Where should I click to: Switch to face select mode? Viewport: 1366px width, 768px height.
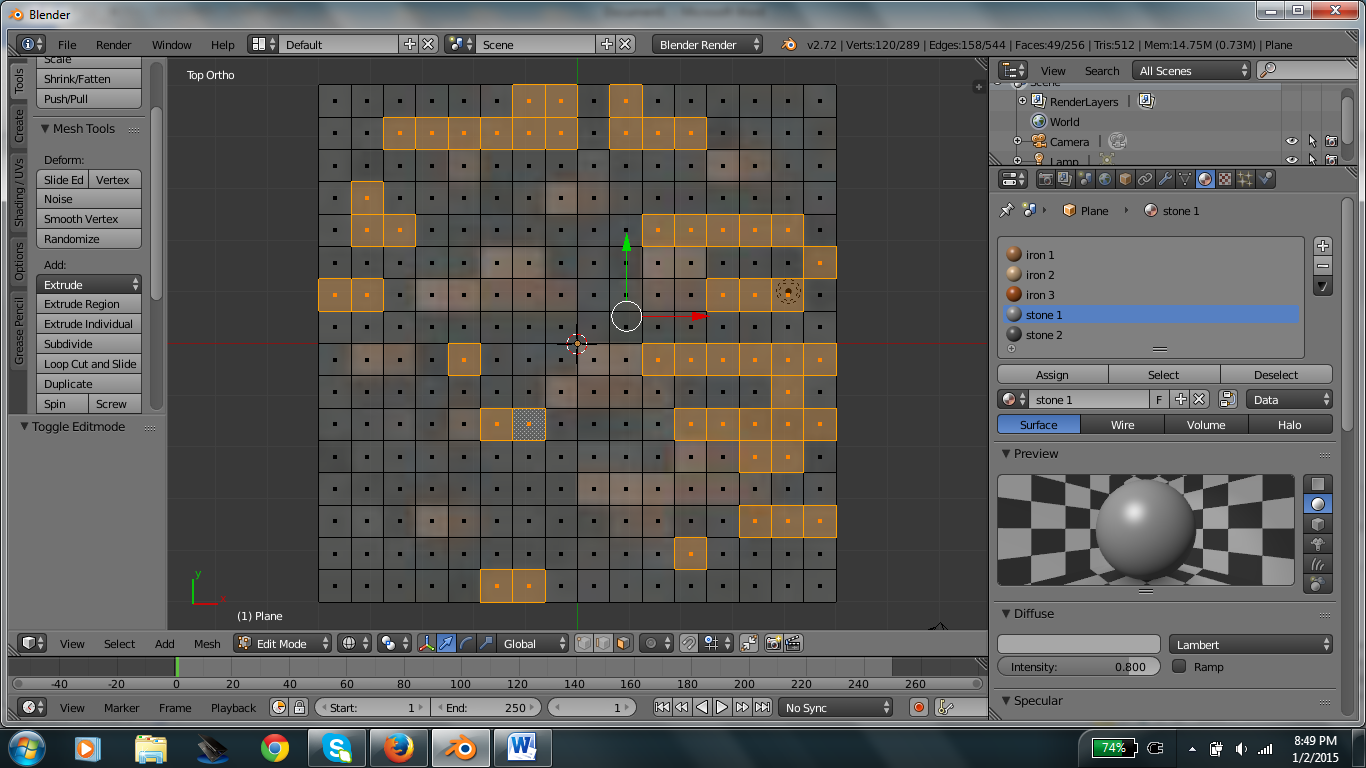click(x=623, y=643)
